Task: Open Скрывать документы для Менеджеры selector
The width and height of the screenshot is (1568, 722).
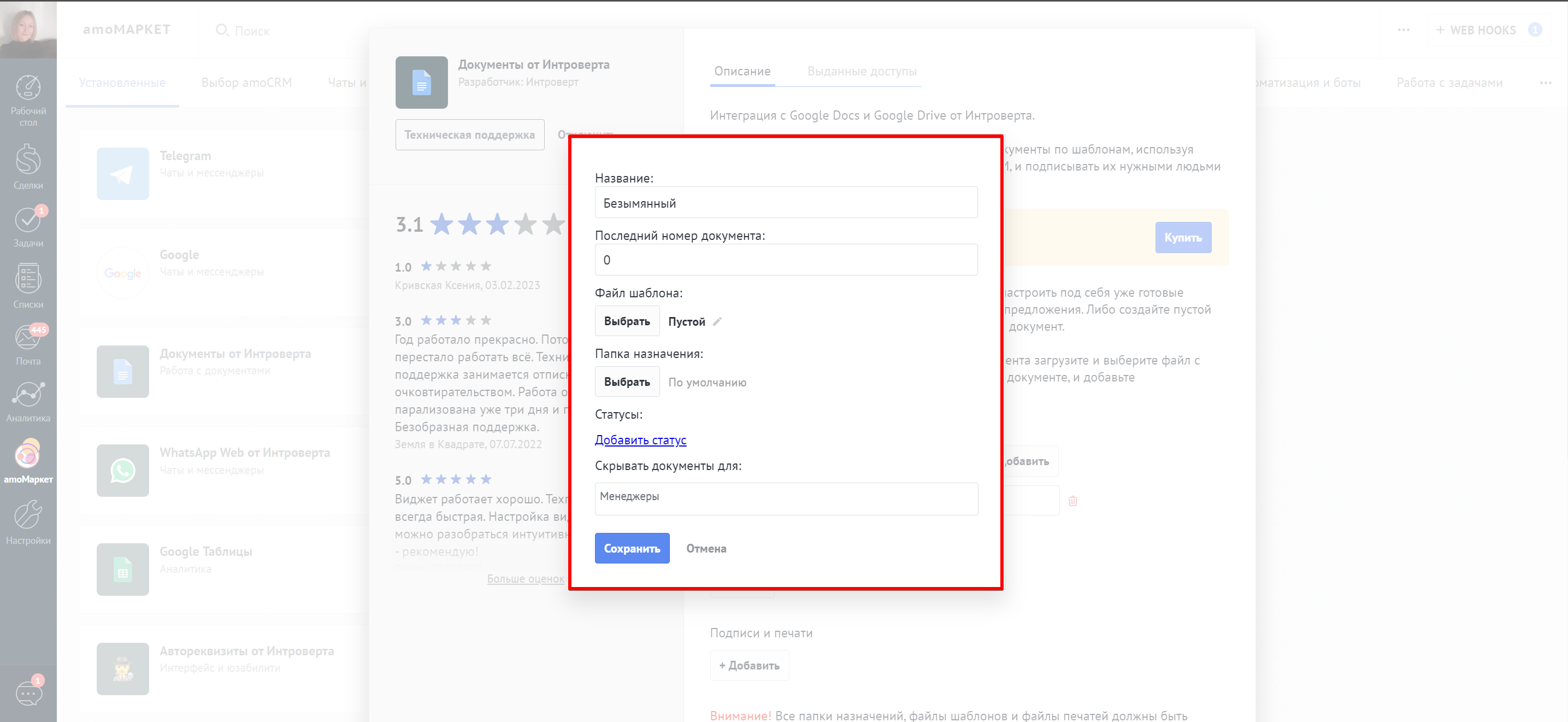Action: tap(786, 498)
